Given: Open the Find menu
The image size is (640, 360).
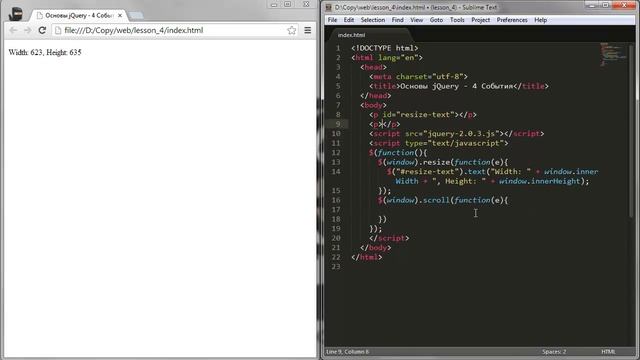Looking at the screenshot, I should point(398,20).
